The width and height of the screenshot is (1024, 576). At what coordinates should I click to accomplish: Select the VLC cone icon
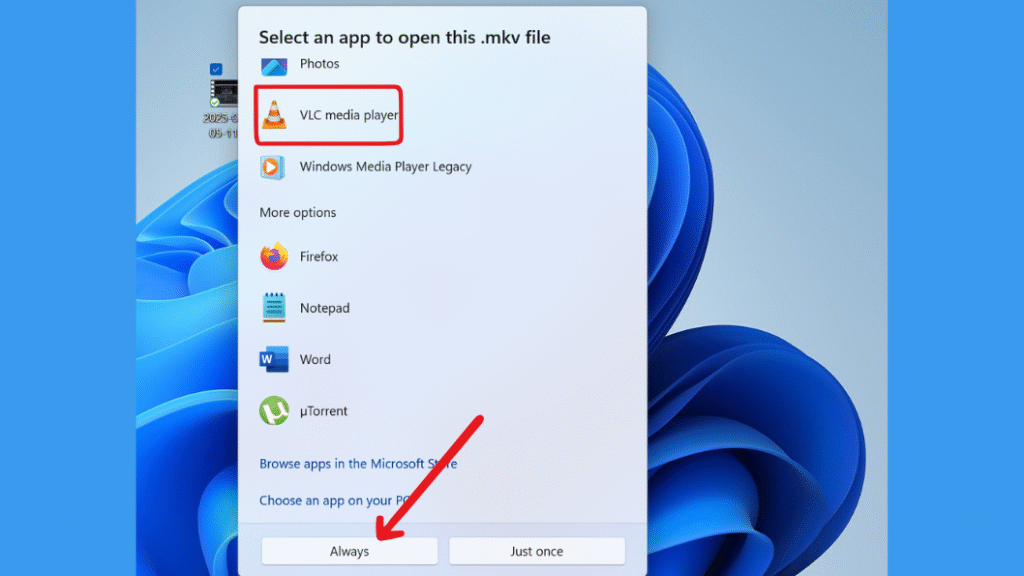[274, 115]
